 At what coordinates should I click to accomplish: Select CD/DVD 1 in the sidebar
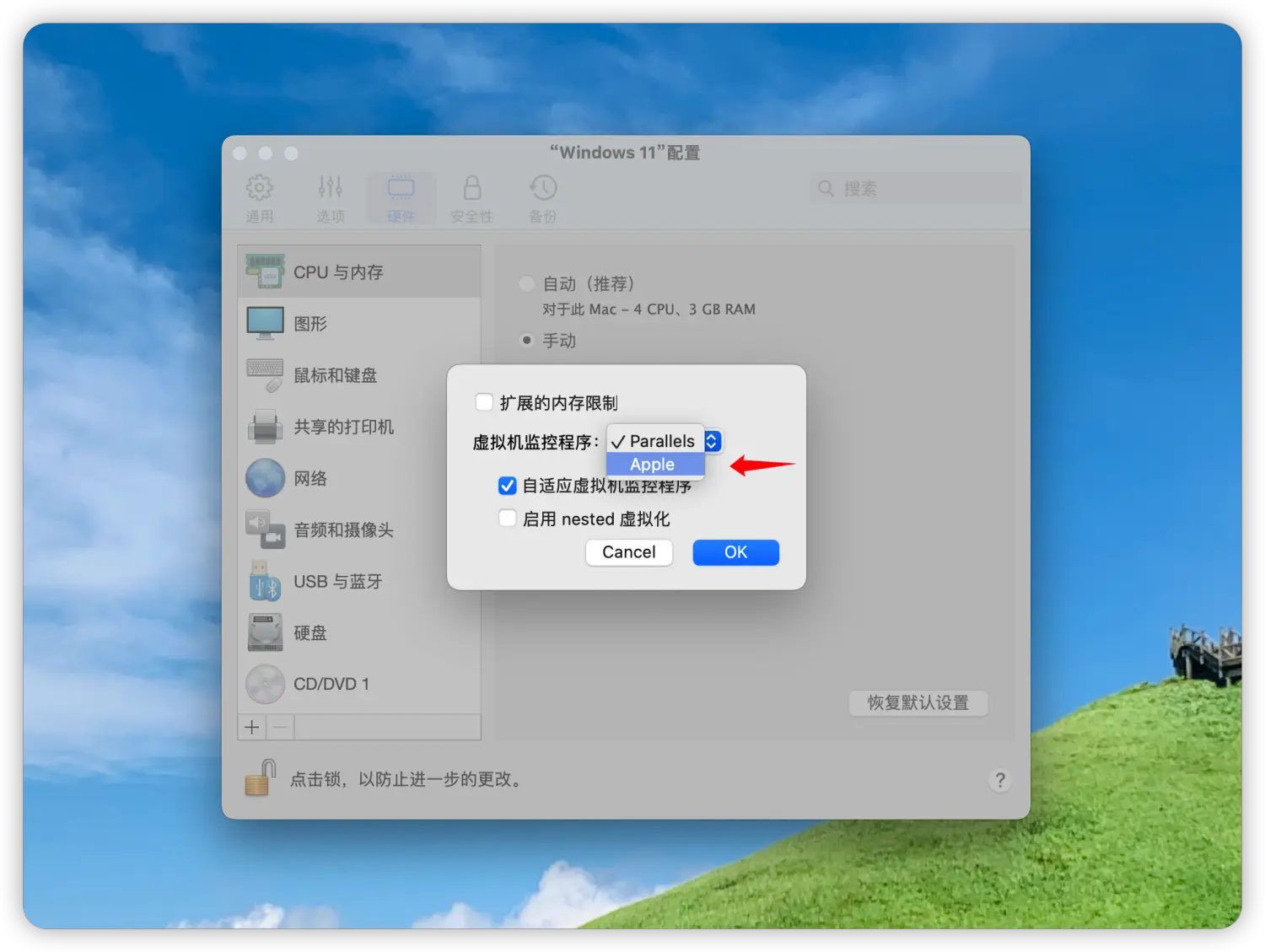tap(359, 684)
